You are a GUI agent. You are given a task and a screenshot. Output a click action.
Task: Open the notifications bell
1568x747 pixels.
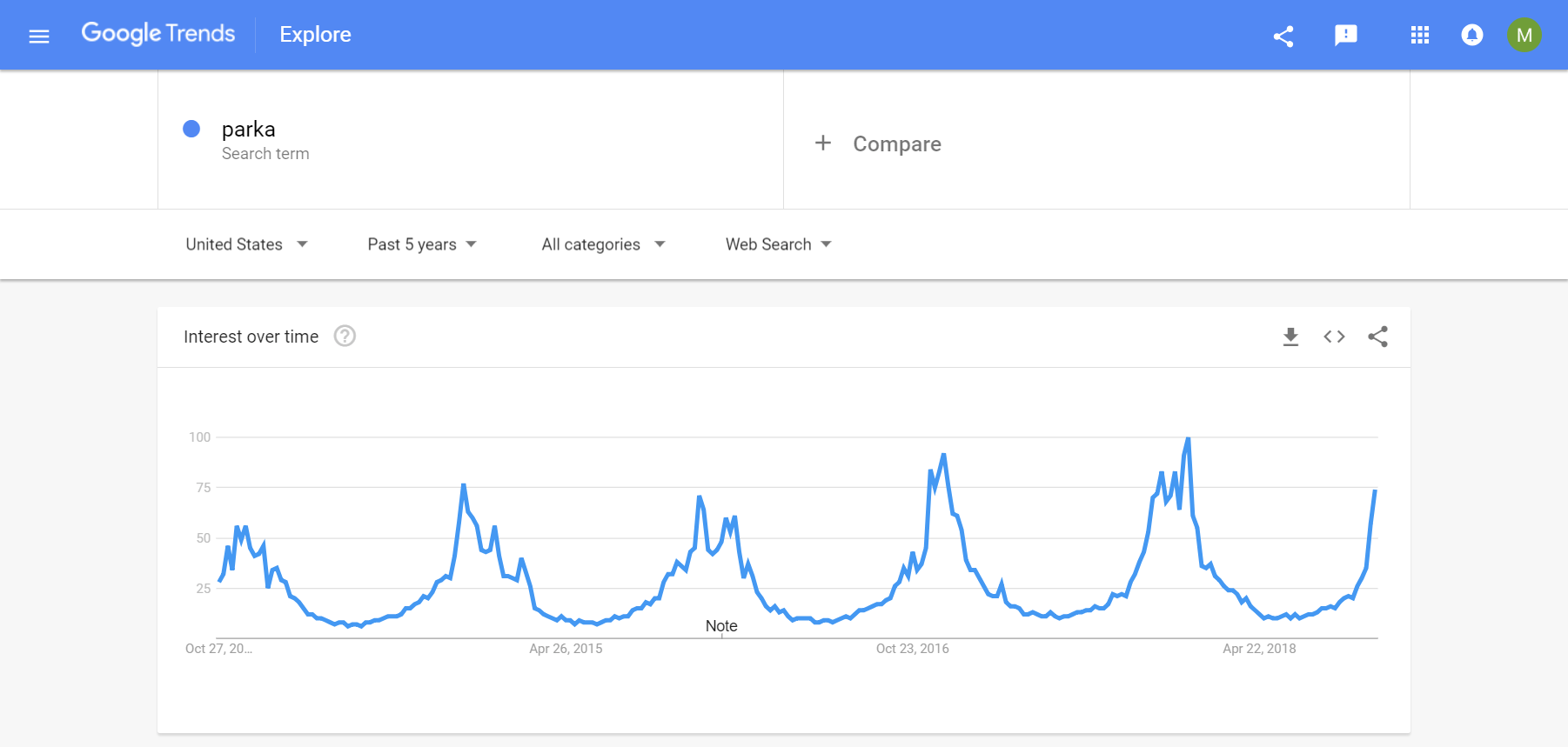pyautogui.click(x=1472, y=35)
